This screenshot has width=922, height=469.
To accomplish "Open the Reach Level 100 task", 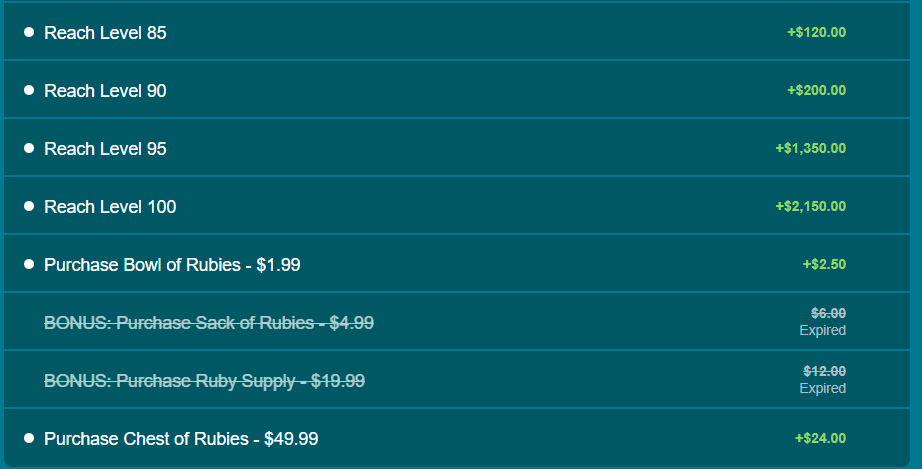I will pyautogui.click(x=110, y=207).
